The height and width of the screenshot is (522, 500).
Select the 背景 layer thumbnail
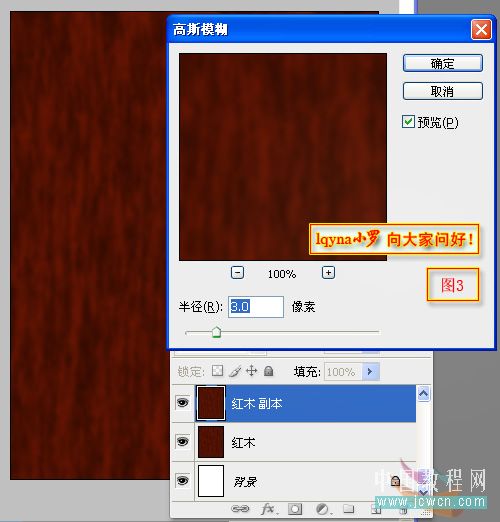coord(211,481)
